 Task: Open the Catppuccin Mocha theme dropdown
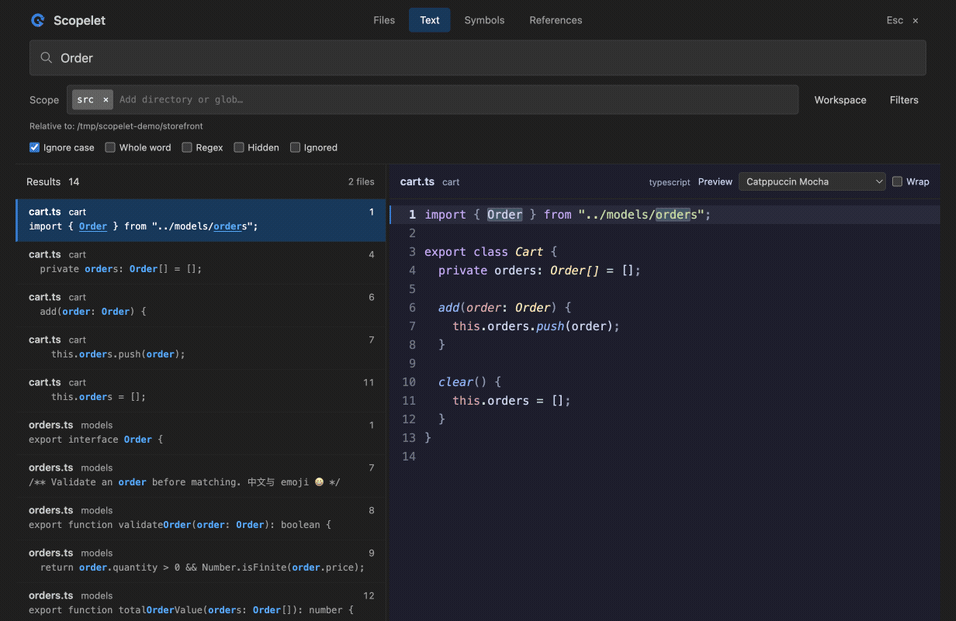[812, 182]
